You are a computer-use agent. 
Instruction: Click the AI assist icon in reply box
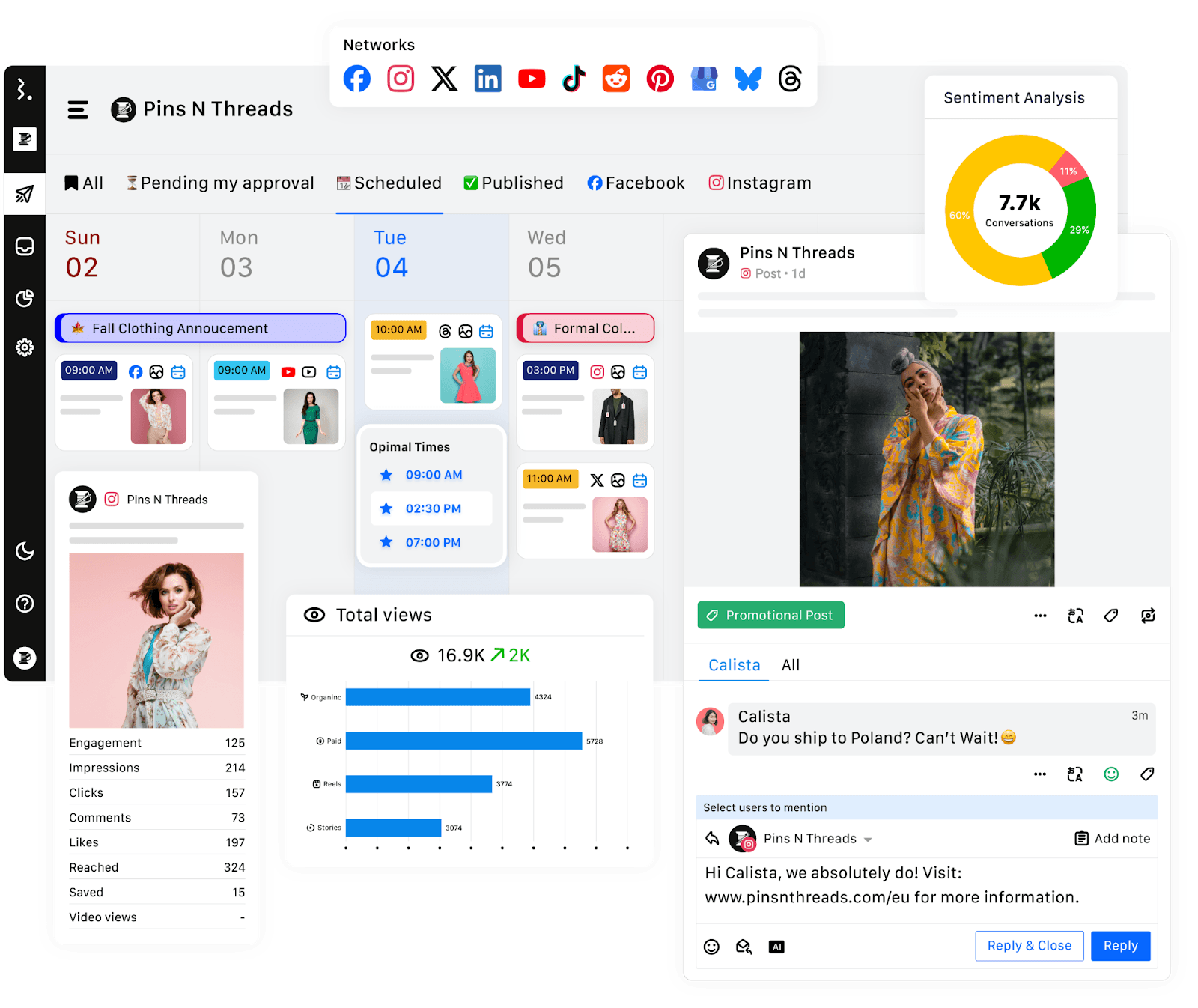tap(776, 947)
